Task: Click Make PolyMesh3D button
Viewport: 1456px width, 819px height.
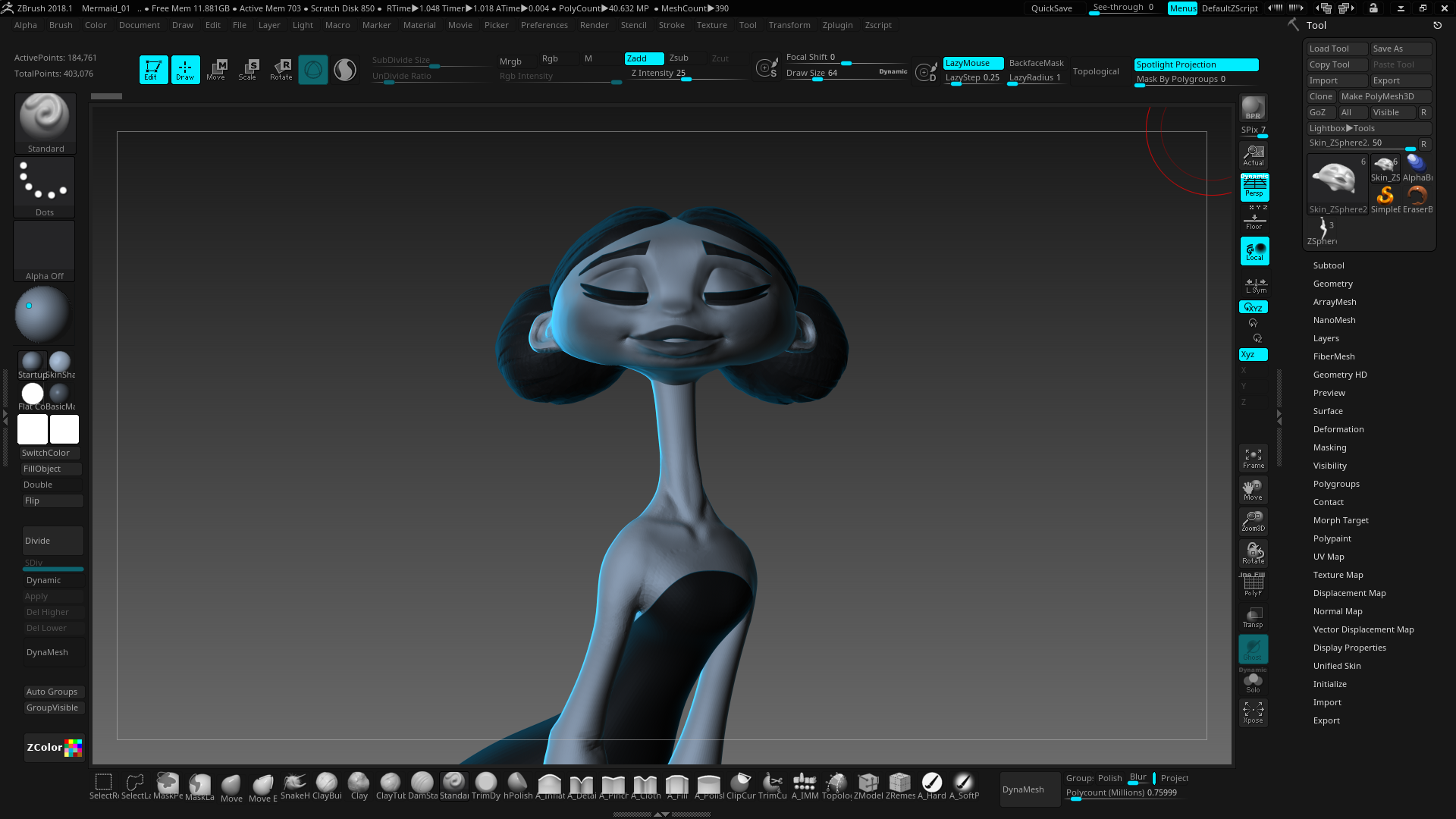Action: click(1385, 96)
